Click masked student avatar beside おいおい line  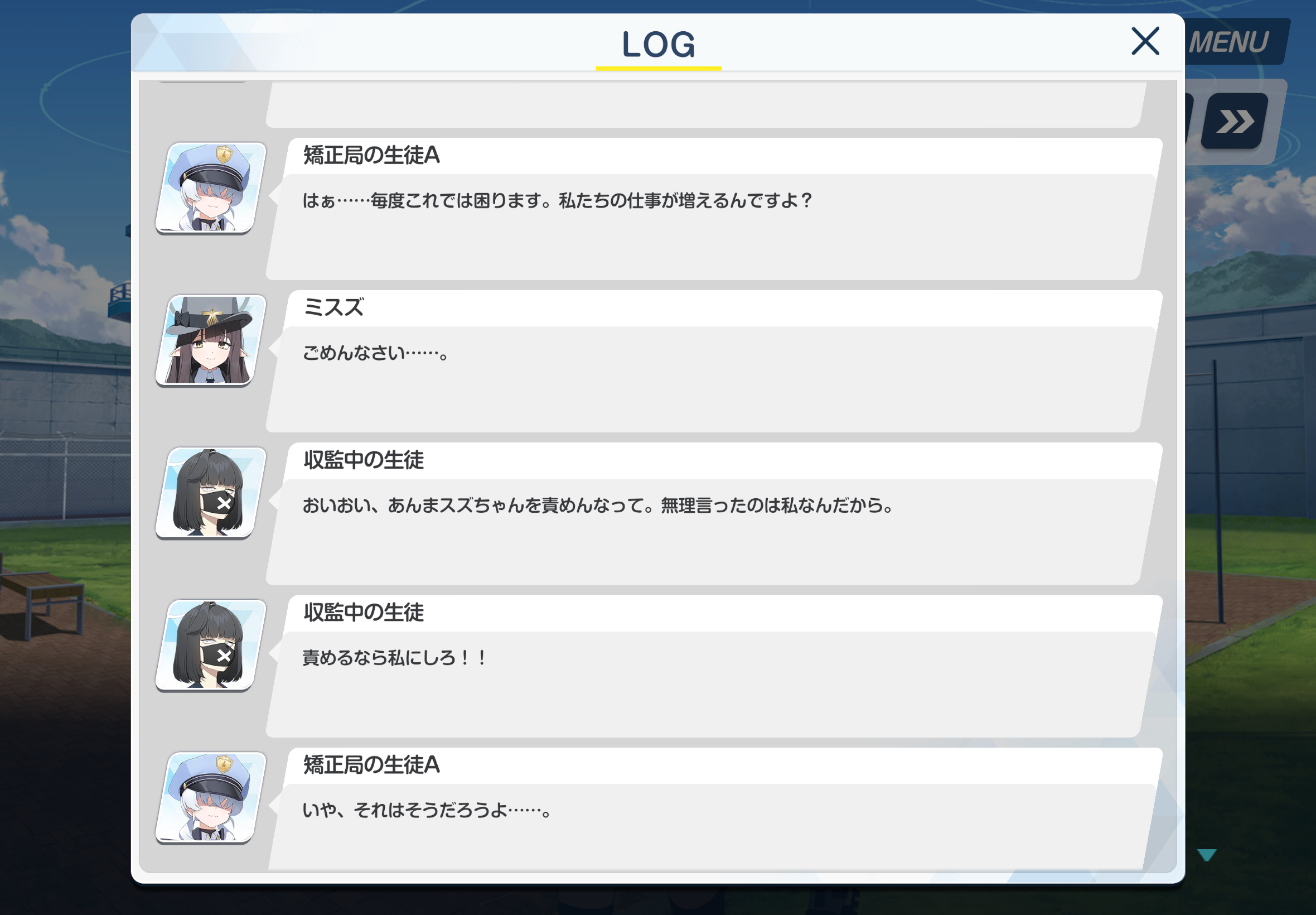211,493
